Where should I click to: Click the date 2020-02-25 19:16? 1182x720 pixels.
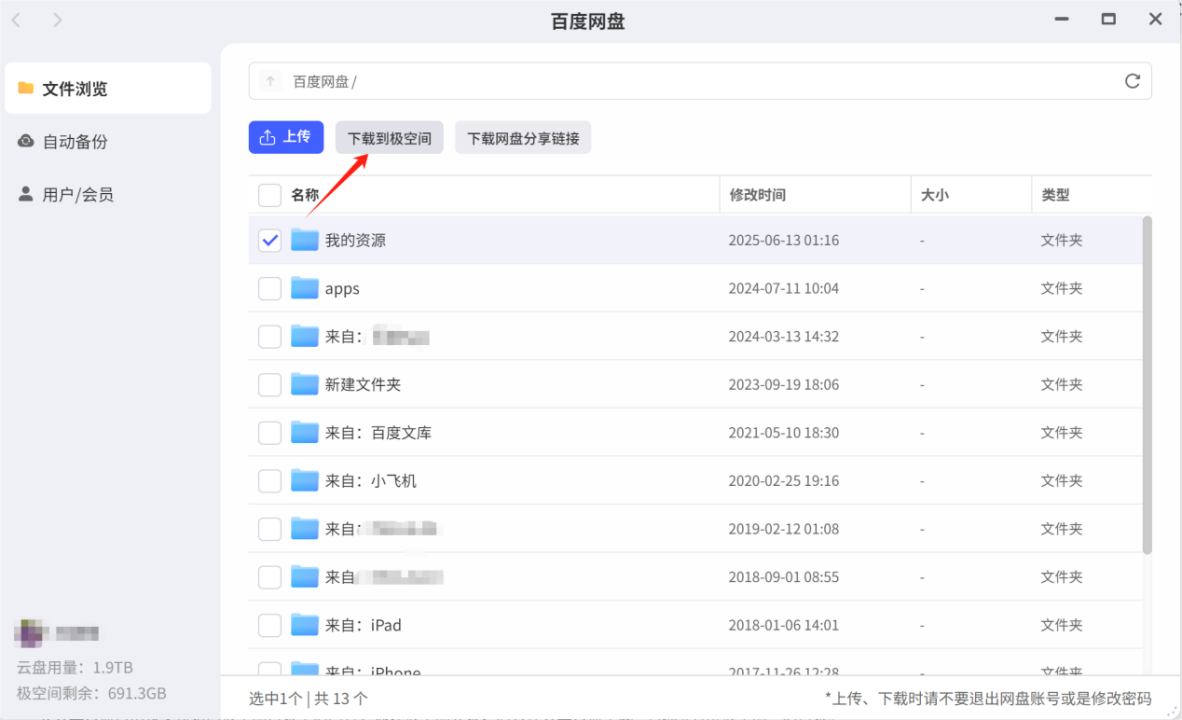783,481
